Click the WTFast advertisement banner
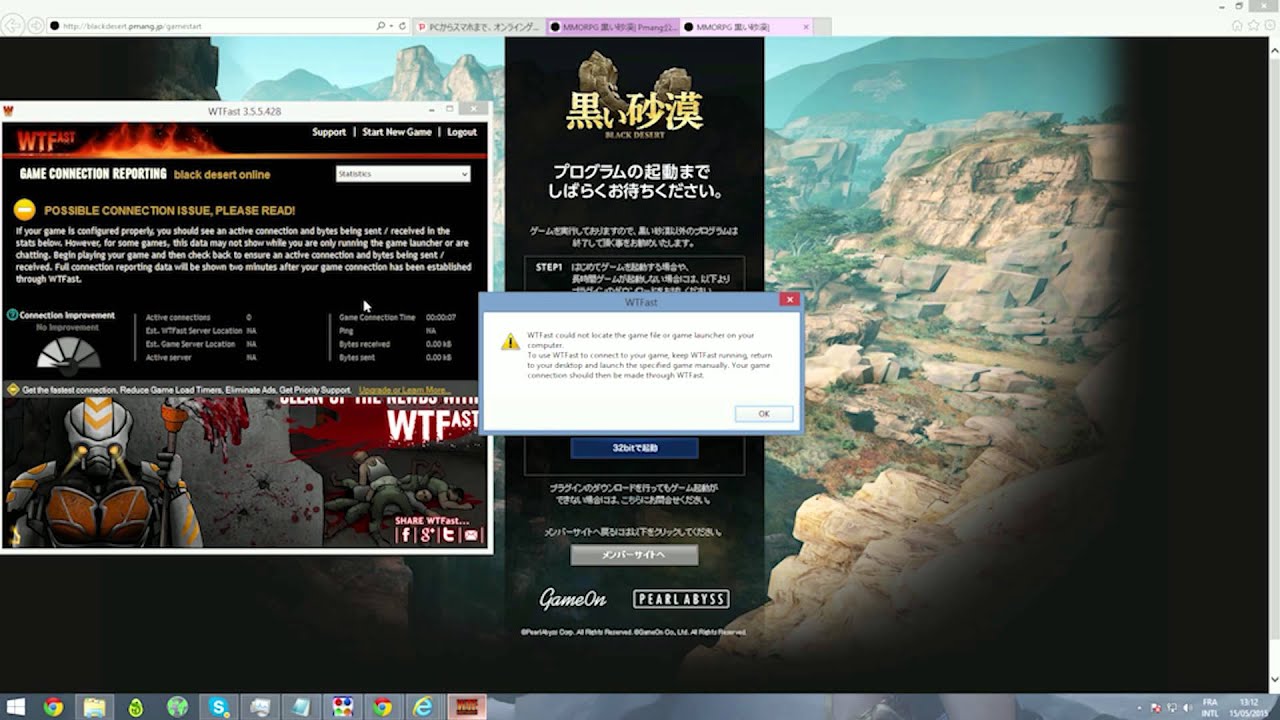This screenshot has height=720, width=1280. (x=244, y=471)
